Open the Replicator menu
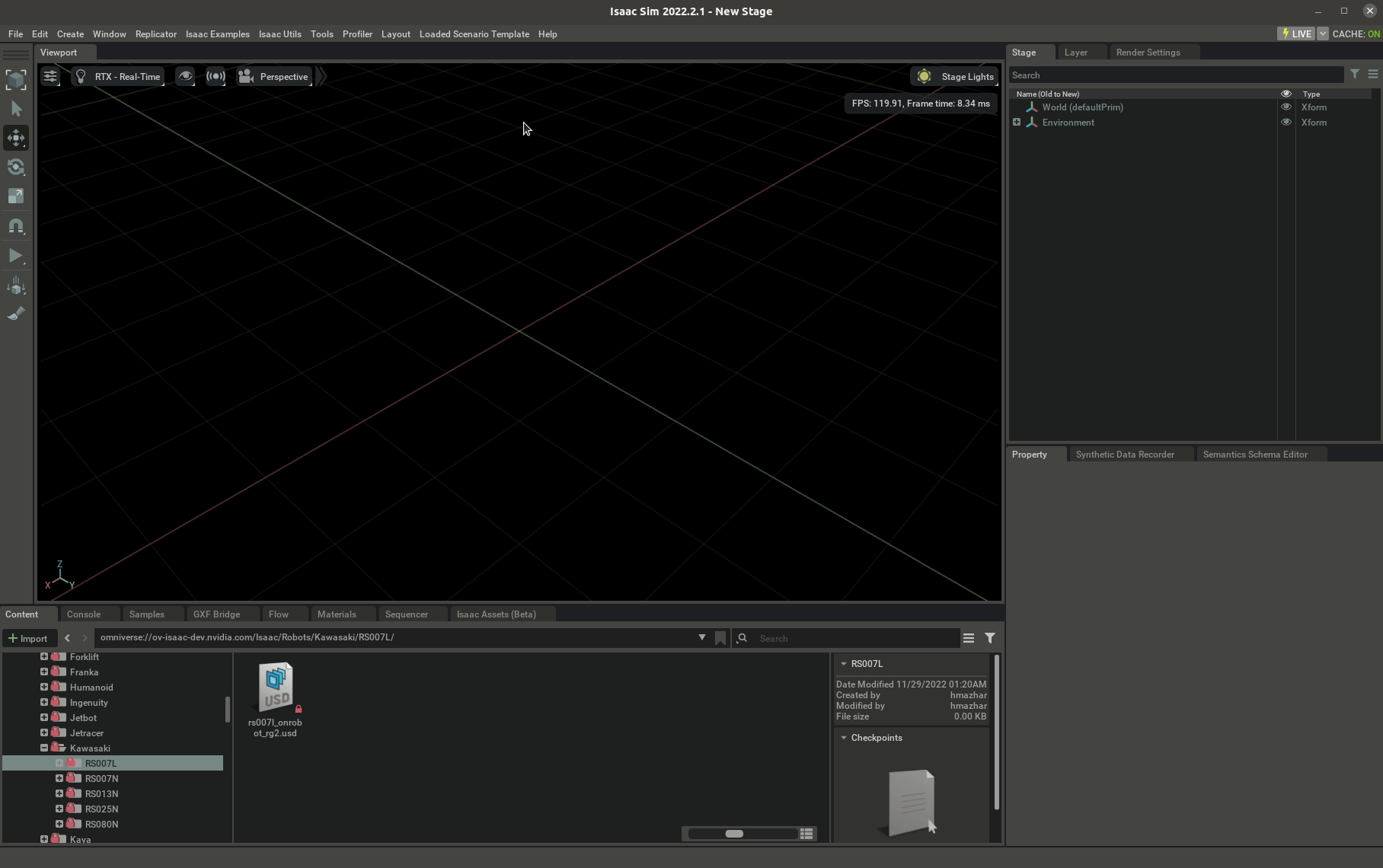The image size is (1383, 868). coord(155,34)
